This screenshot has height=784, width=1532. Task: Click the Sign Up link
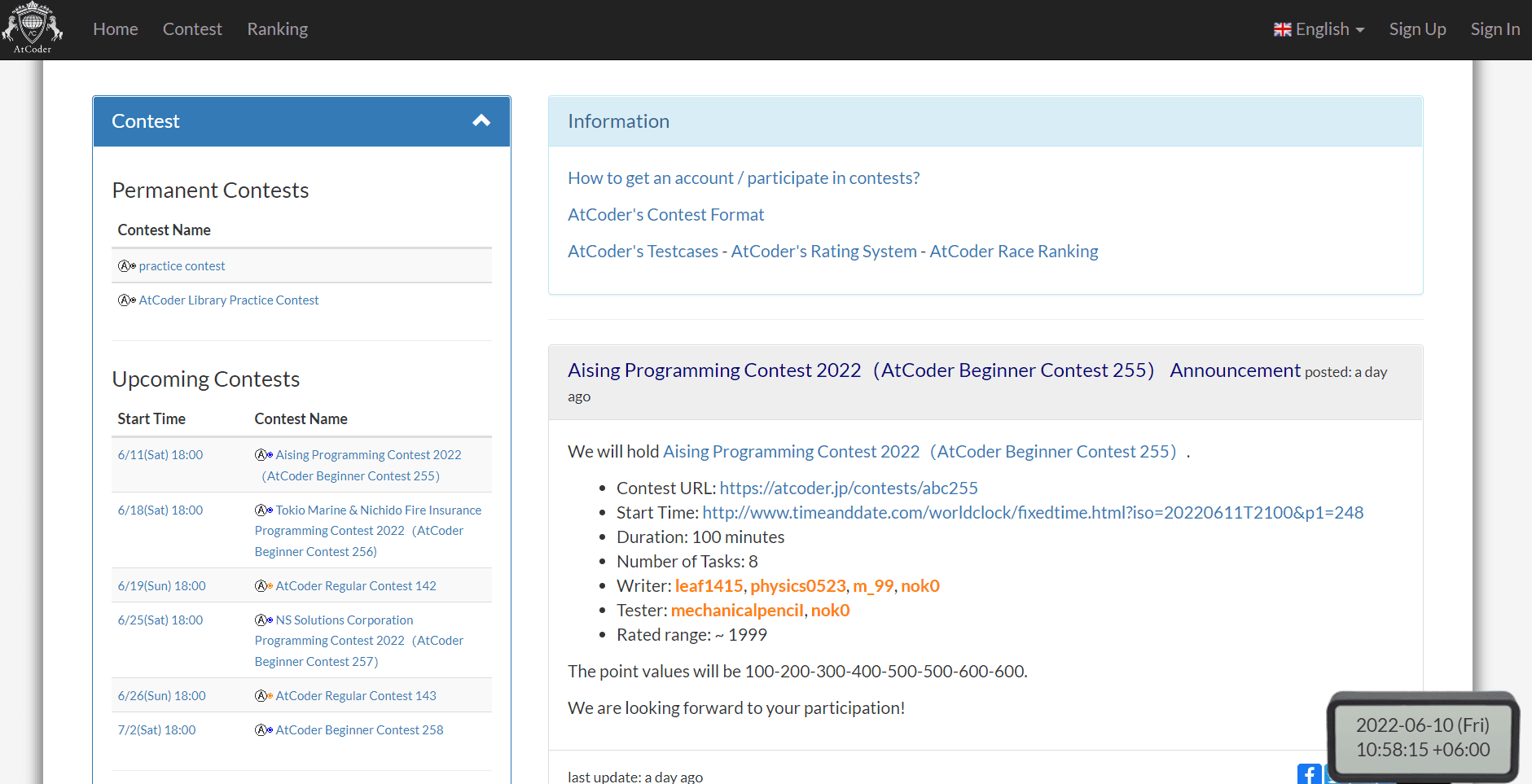pyautogui.click(x=1418, y=29)
